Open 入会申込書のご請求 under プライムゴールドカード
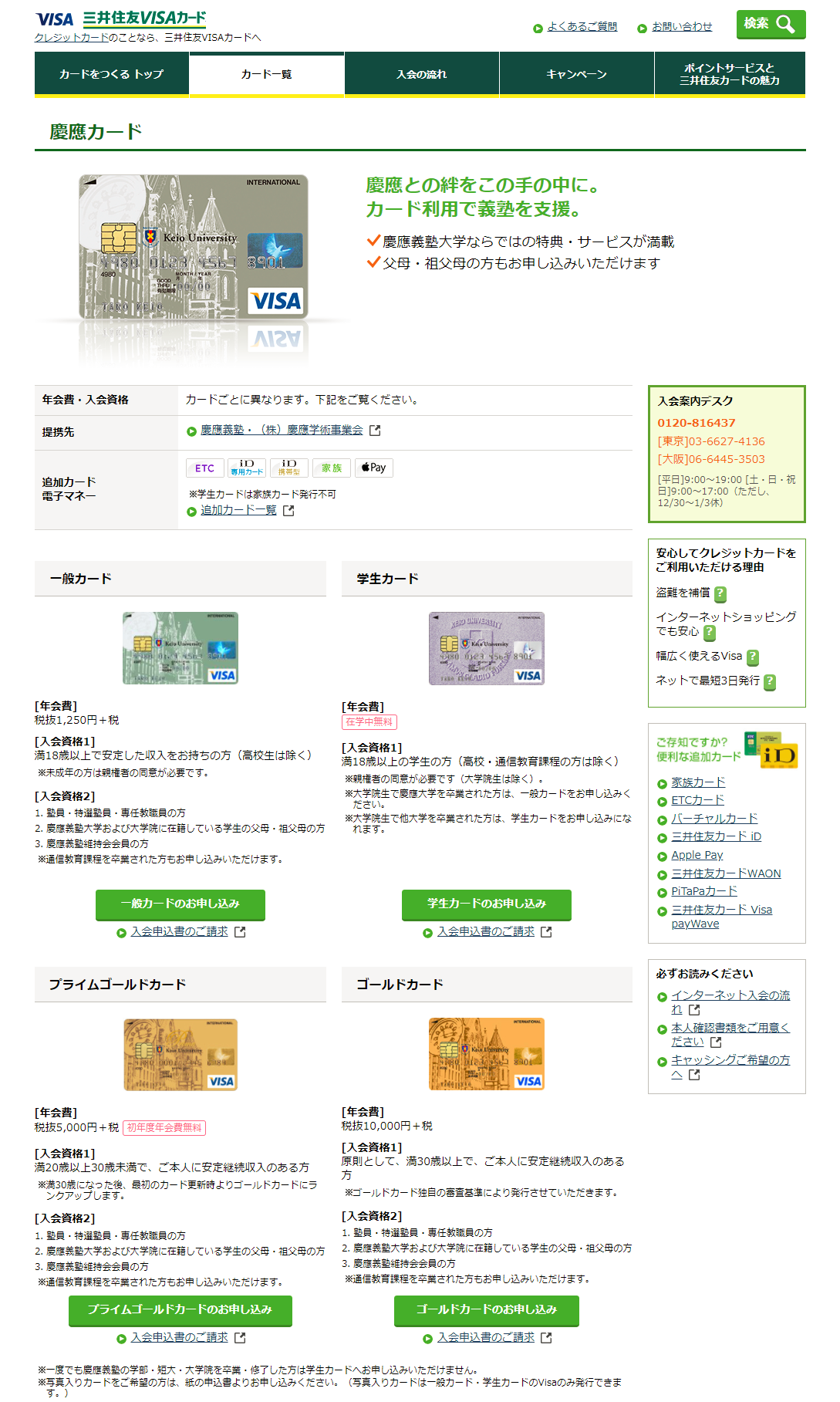The height and width of the screenshot is (1402, 840). (180, 1338)
